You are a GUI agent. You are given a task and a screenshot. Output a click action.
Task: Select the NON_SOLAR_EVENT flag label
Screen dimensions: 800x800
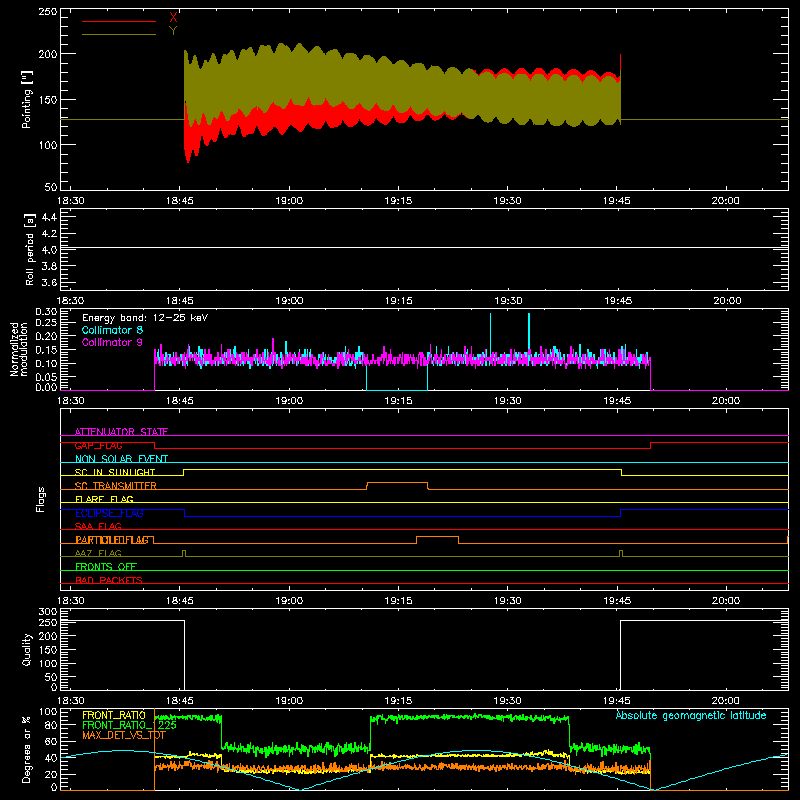(121, 459)
